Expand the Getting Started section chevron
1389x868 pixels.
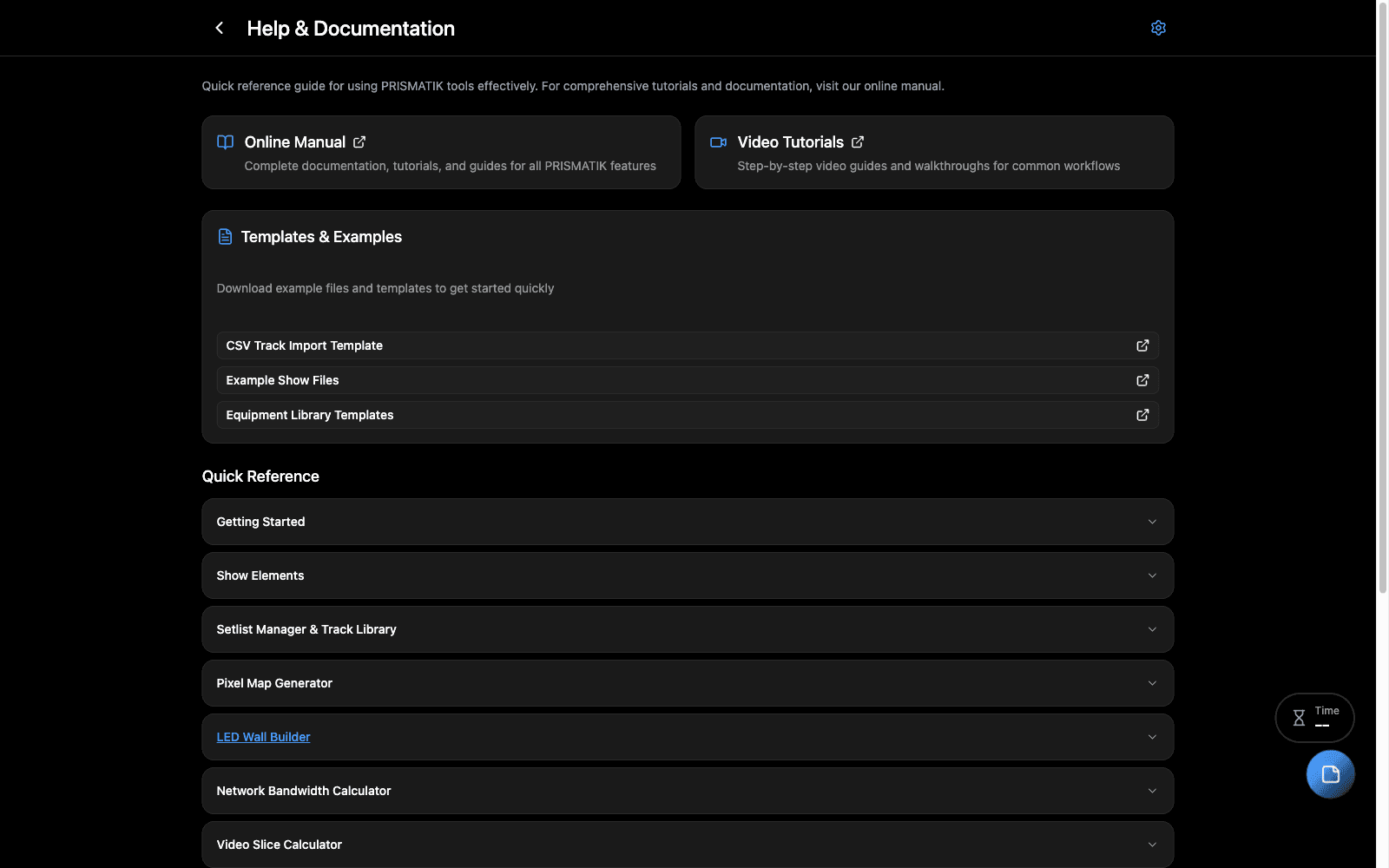pos(1152,522)
